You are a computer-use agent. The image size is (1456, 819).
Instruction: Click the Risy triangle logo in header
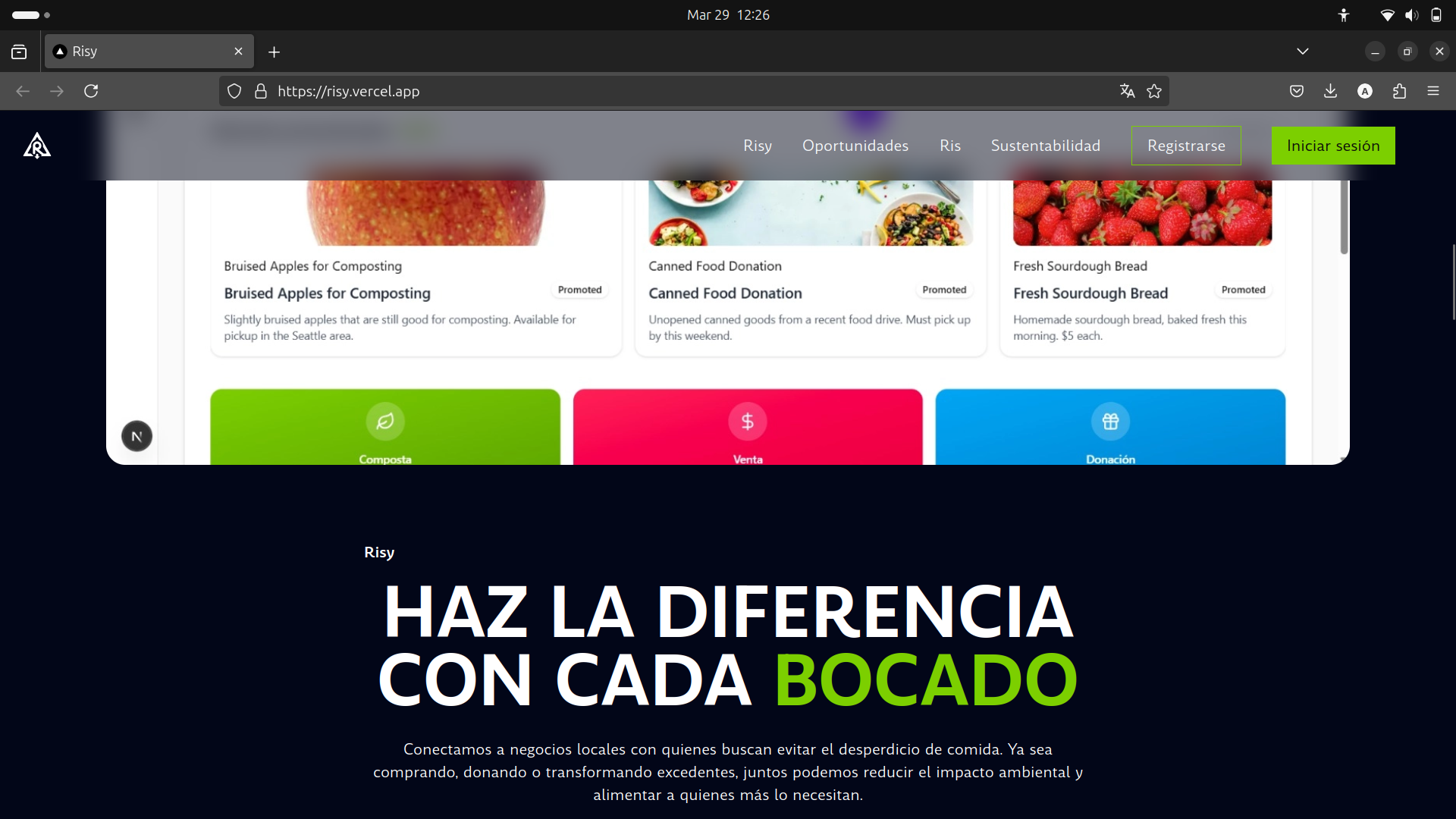pyautogui.click(x=36, y=145)
